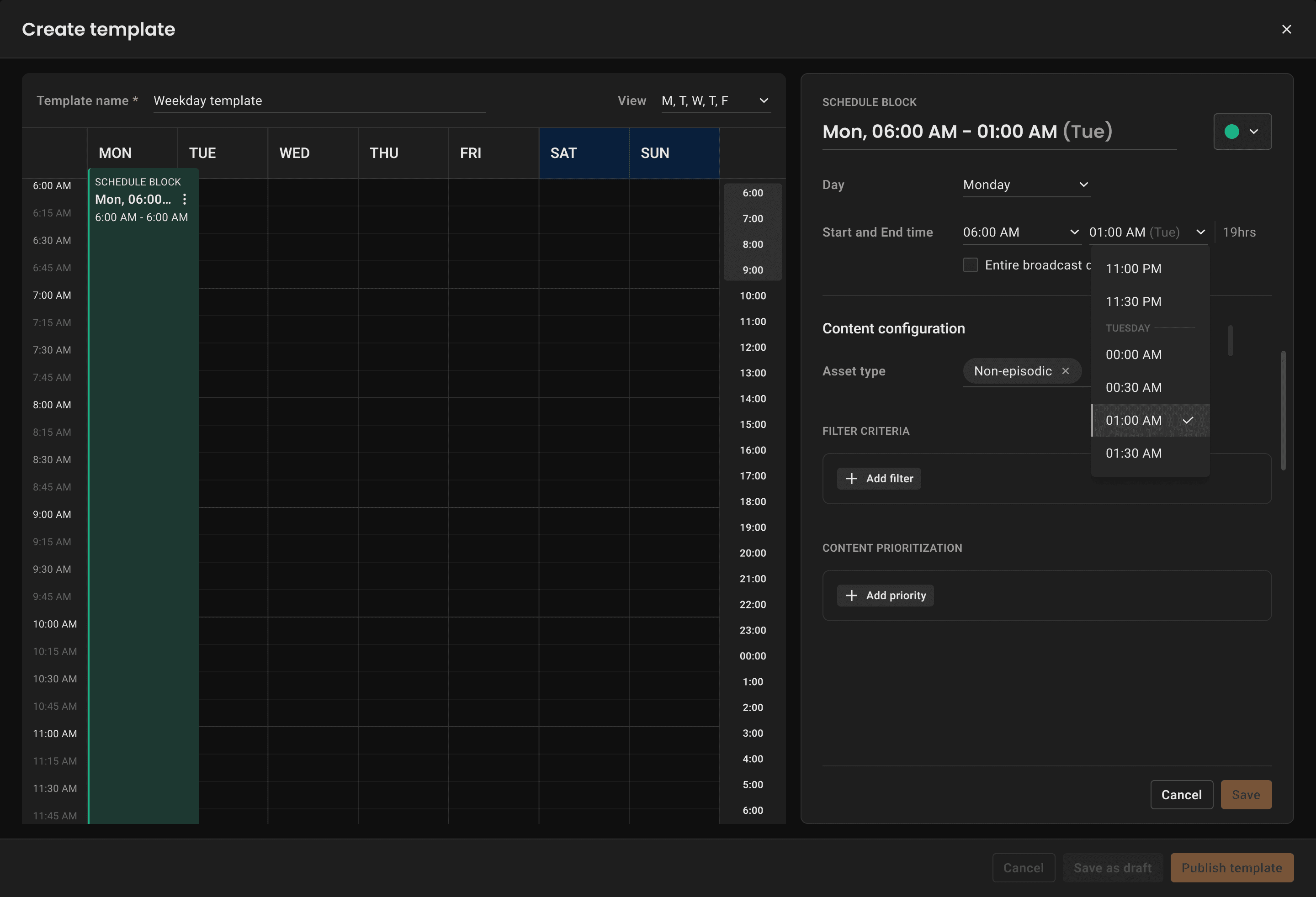Jump to 14:00 on the mini timeline
Image resolution: width=1316 pixels, height=897 pixels.
point(752,399)
